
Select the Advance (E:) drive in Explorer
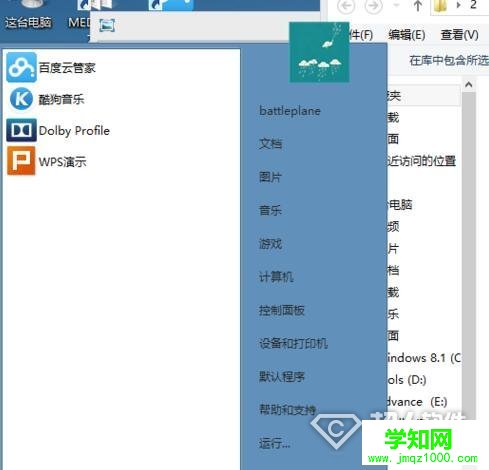coord(417,402)
